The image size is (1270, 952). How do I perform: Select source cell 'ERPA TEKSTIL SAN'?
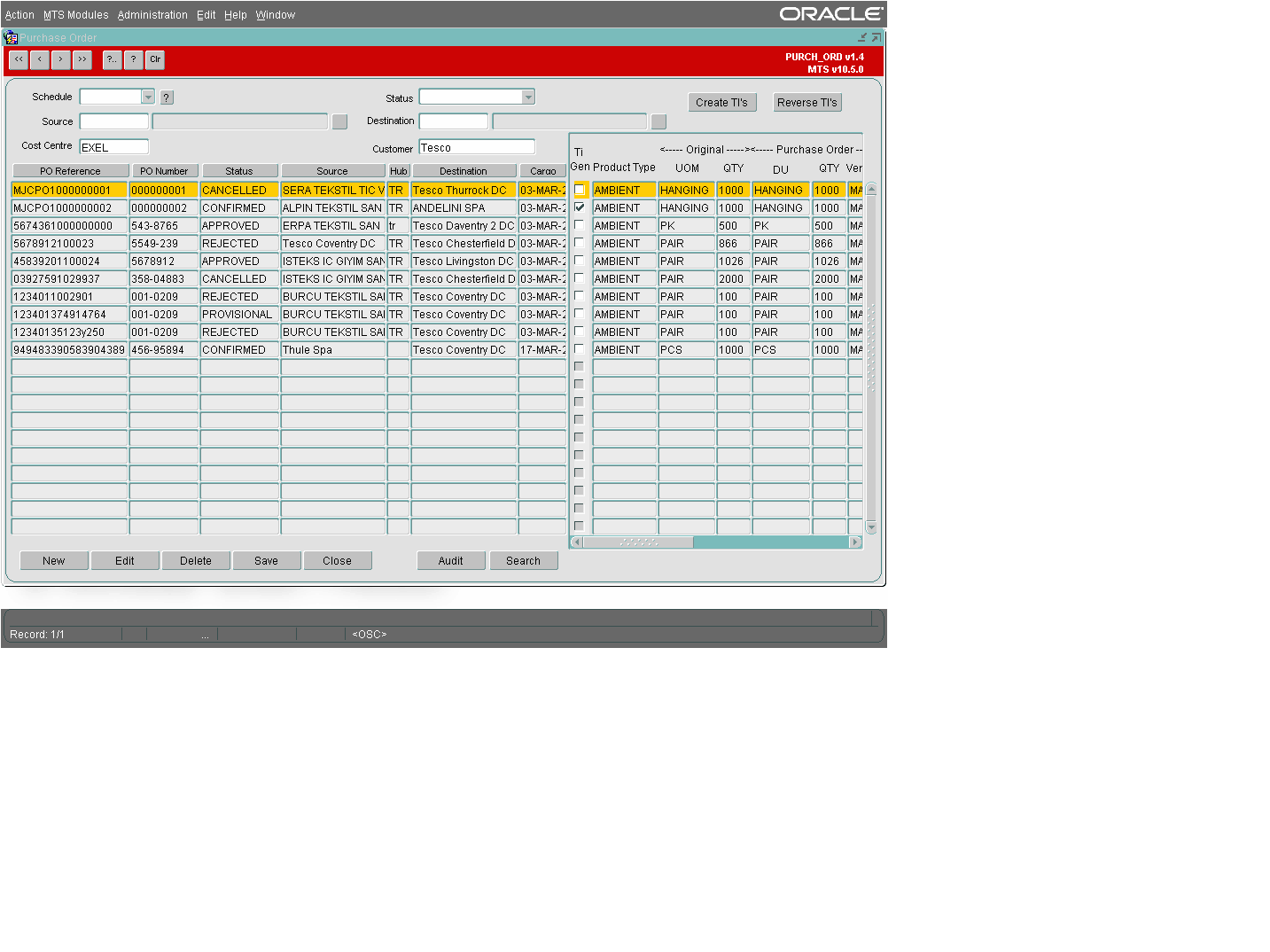pyautogui.click(x=333, y=225)
